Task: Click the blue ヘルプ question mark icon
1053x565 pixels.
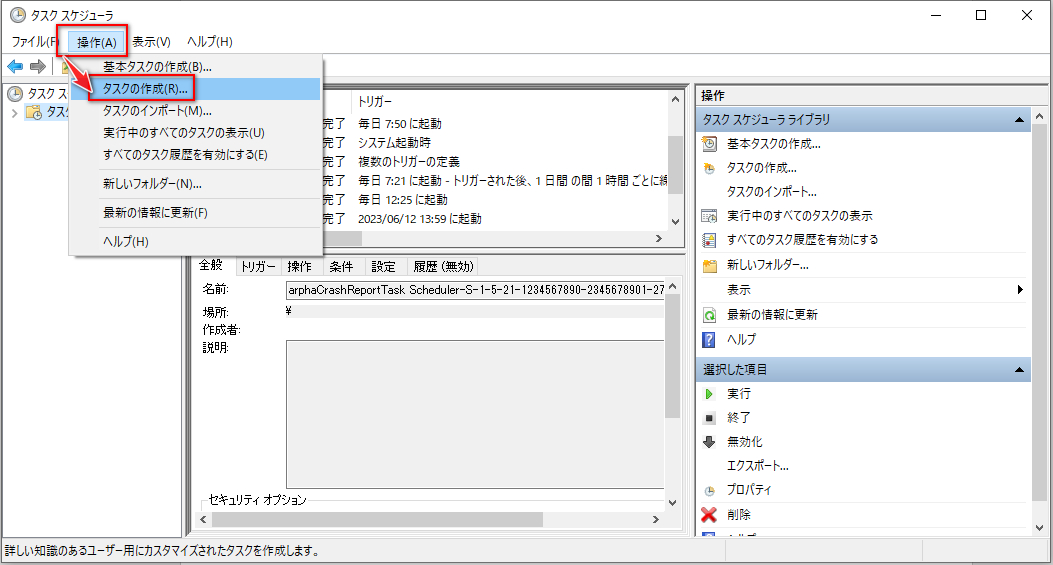Action: point(709,340)
